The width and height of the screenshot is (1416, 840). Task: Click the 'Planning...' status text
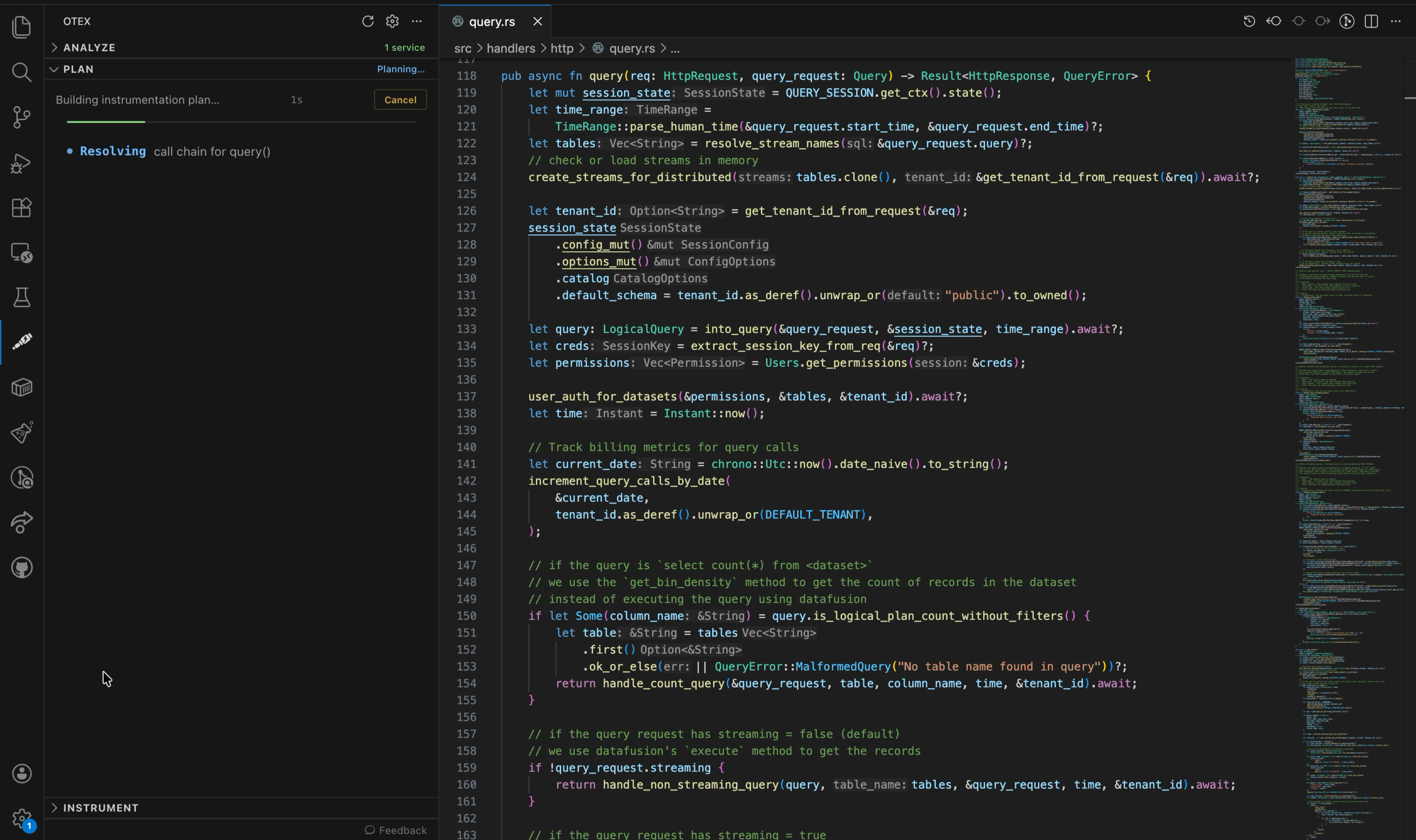pos(401,69)
